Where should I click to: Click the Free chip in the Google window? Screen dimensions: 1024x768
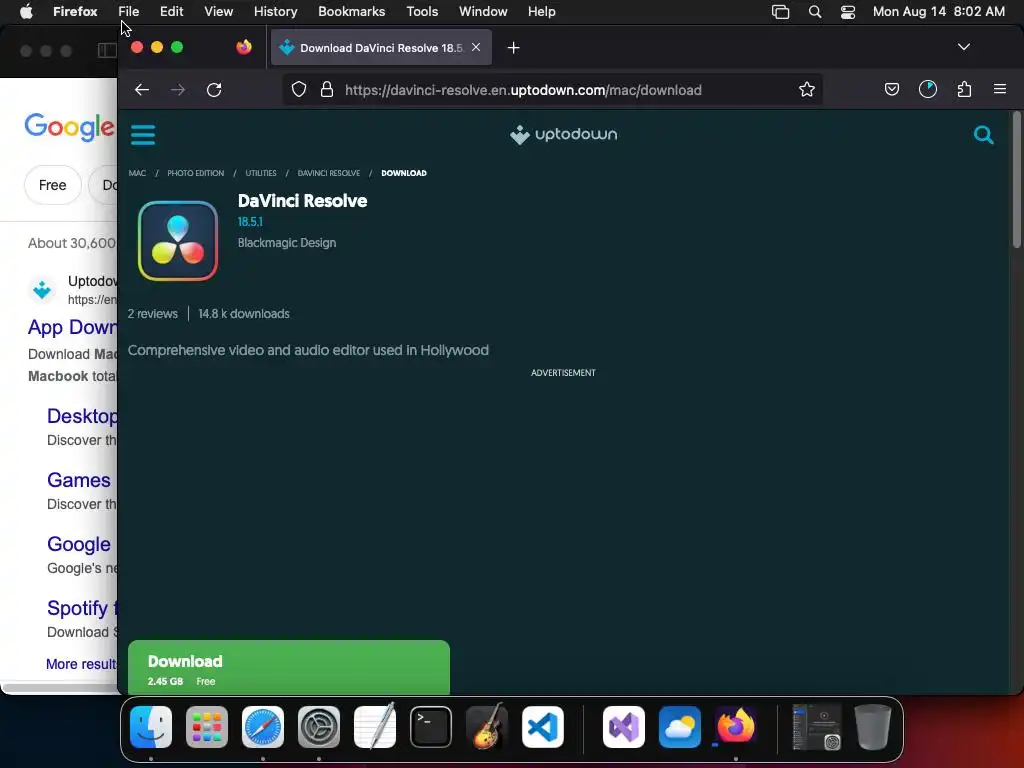coord(52,185)
